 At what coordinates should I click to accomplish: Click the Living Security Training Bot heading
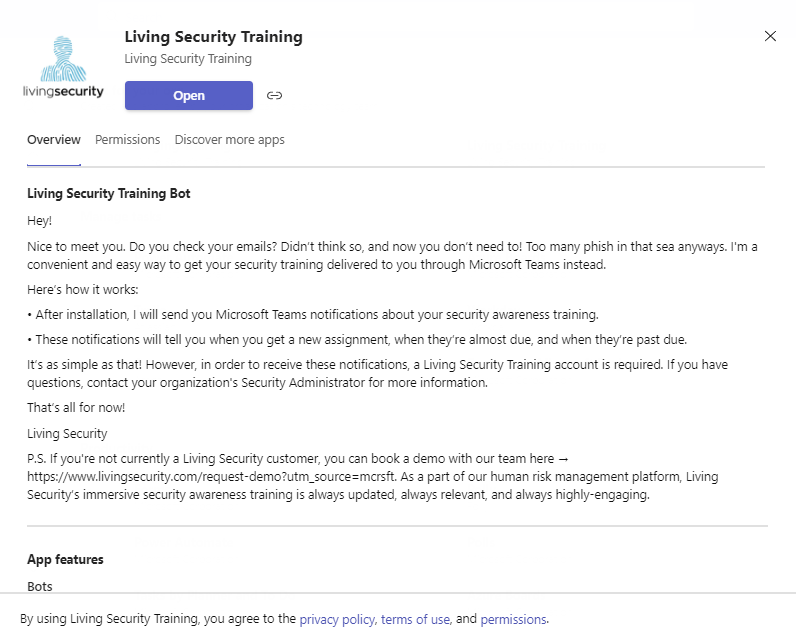coord(109,193)
